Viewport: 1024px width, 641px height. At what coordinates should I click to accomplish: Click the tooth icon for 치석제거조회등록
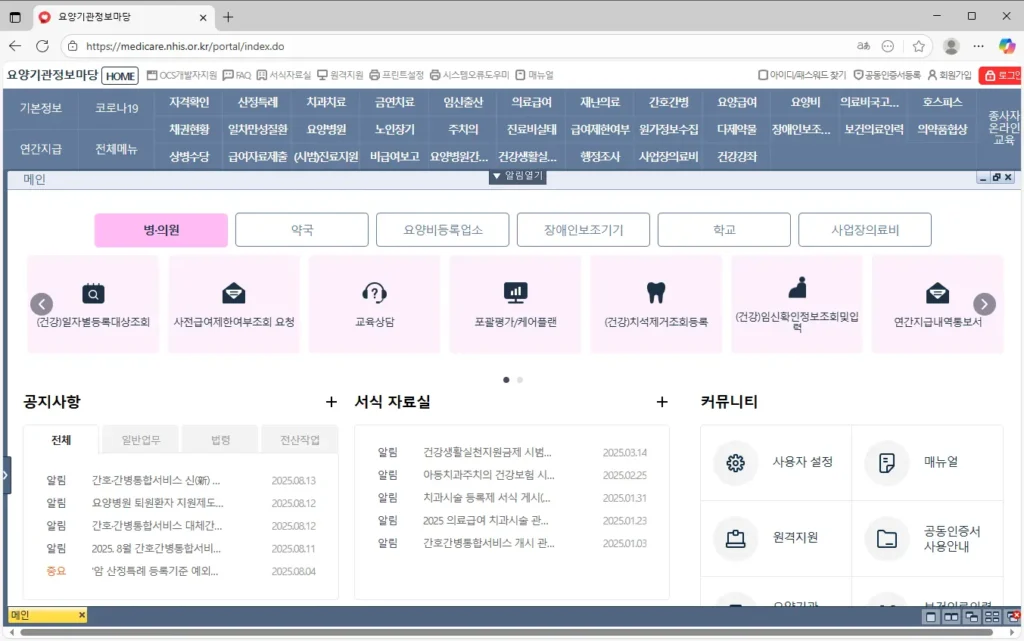pos(656,293)
